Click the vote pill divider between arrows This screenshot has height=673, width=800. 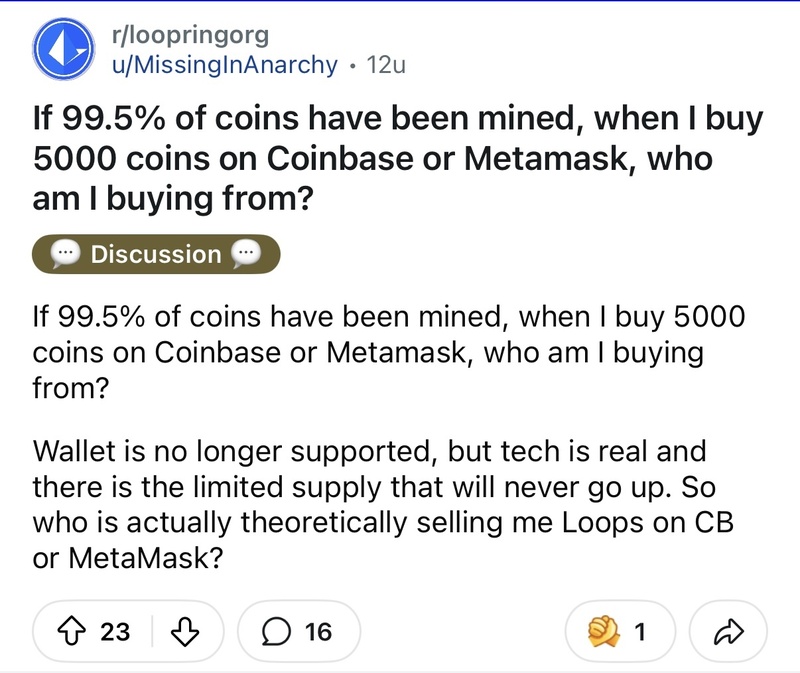152,632
